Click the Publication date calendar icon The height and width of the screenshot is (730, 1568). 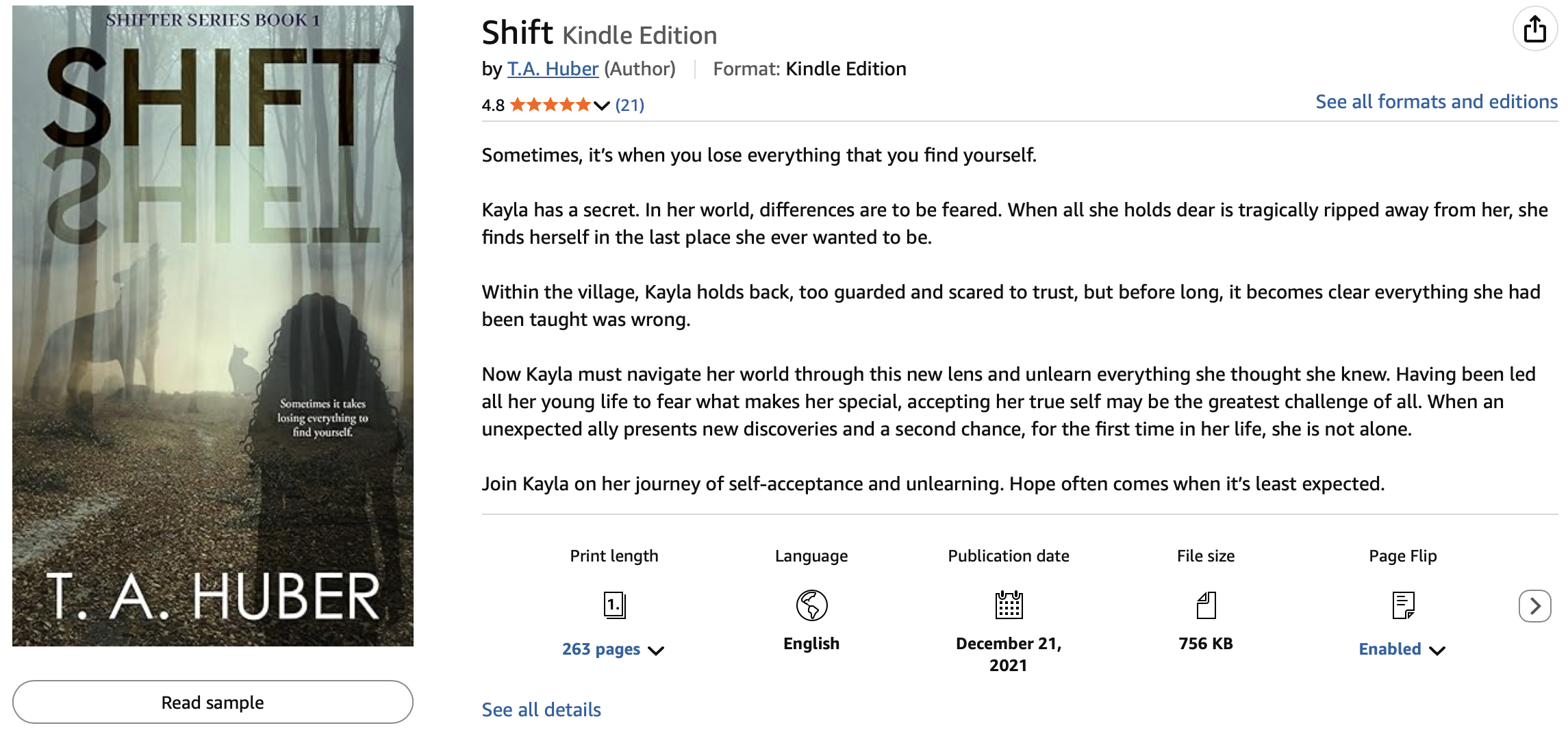point(1009,605)
